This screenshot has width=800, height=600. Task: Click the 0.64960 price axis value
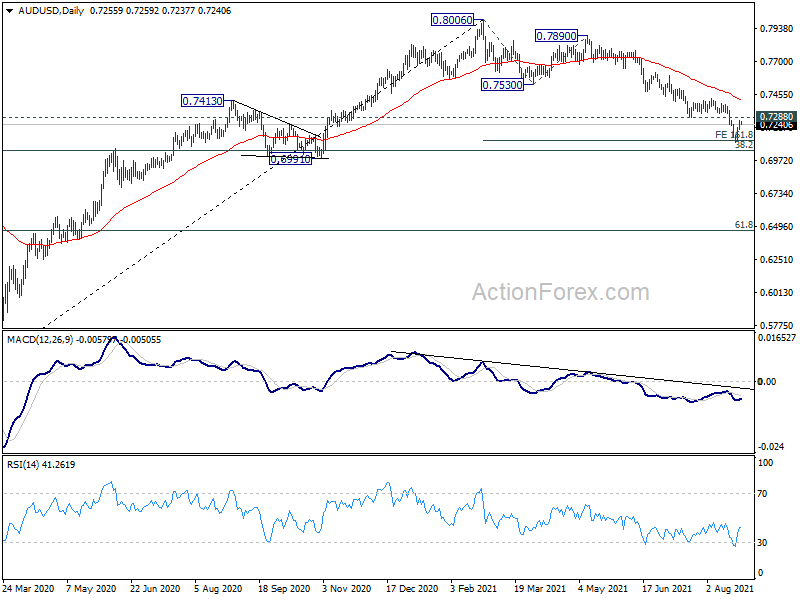777,226
